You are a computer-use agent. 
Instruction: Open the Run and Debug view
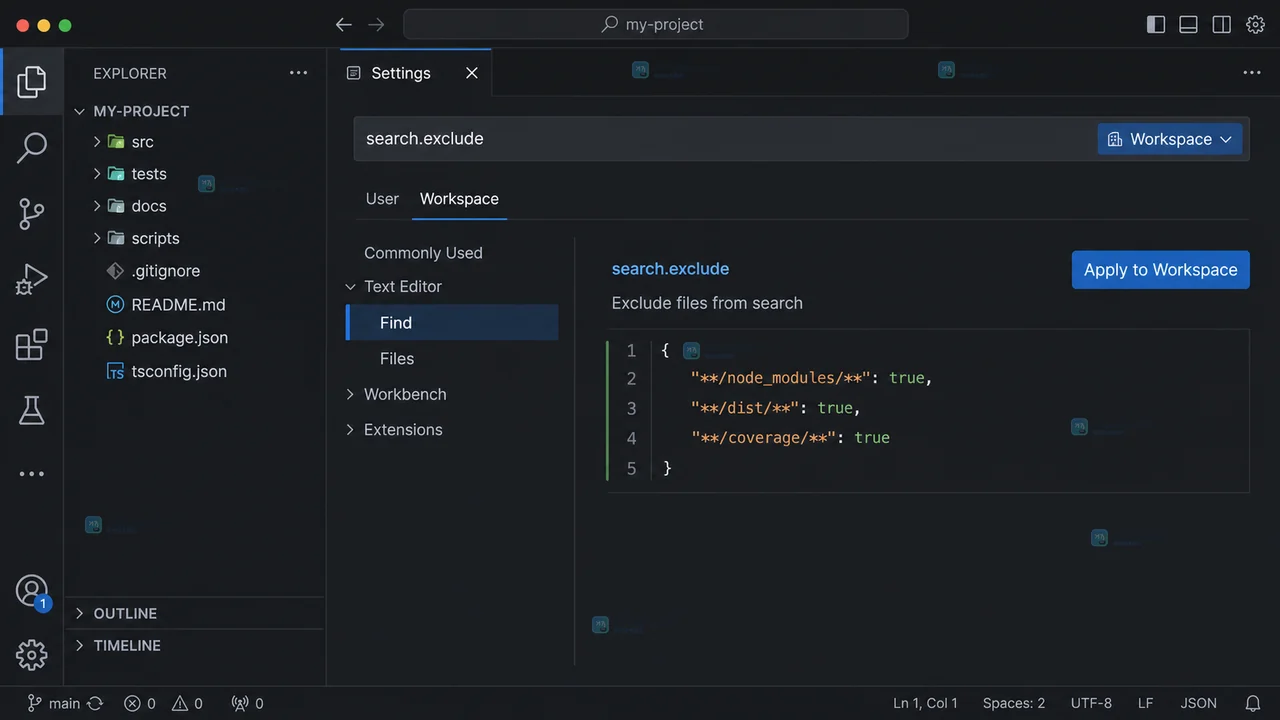(x=32, y=280)
